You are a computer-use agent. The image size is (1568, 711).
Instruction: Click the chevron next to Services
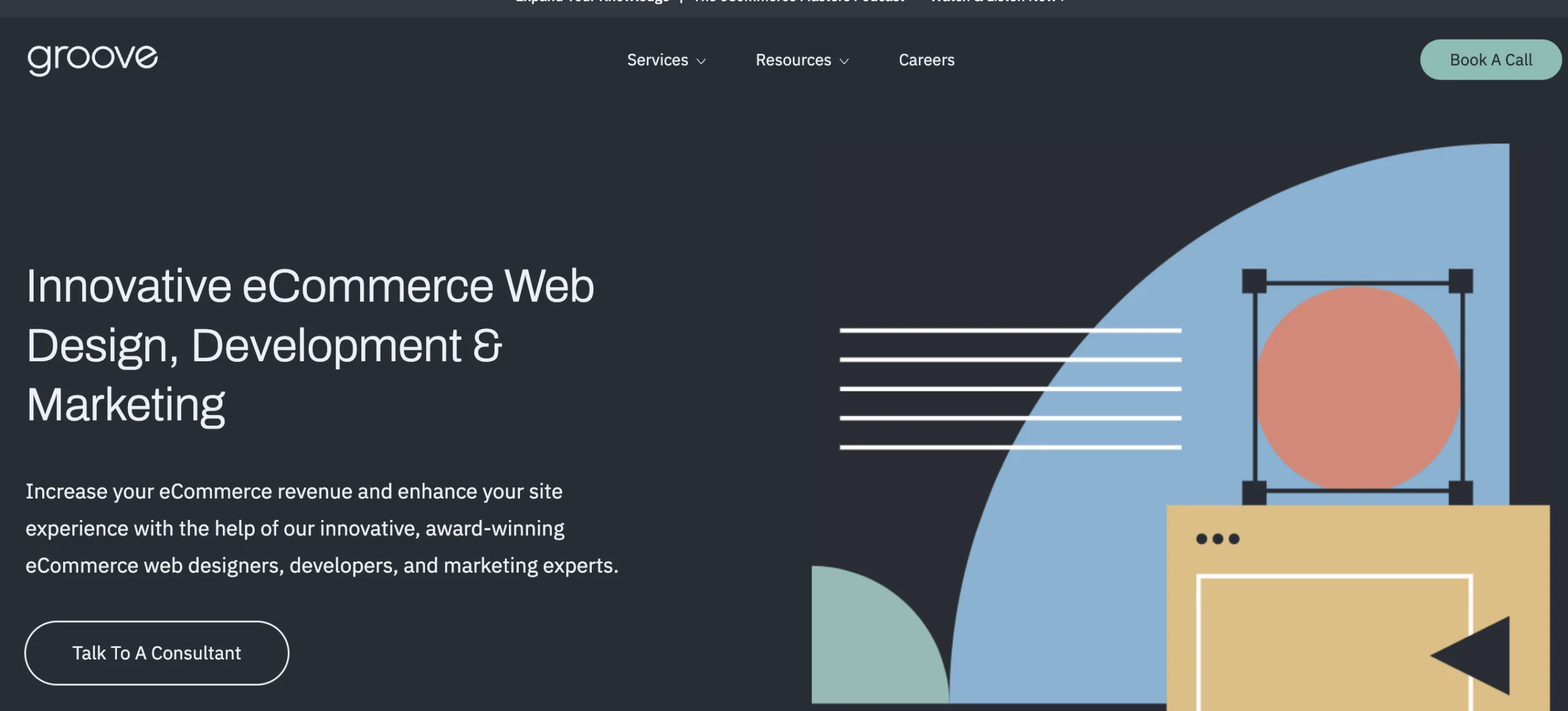click(x=701, y=61)
